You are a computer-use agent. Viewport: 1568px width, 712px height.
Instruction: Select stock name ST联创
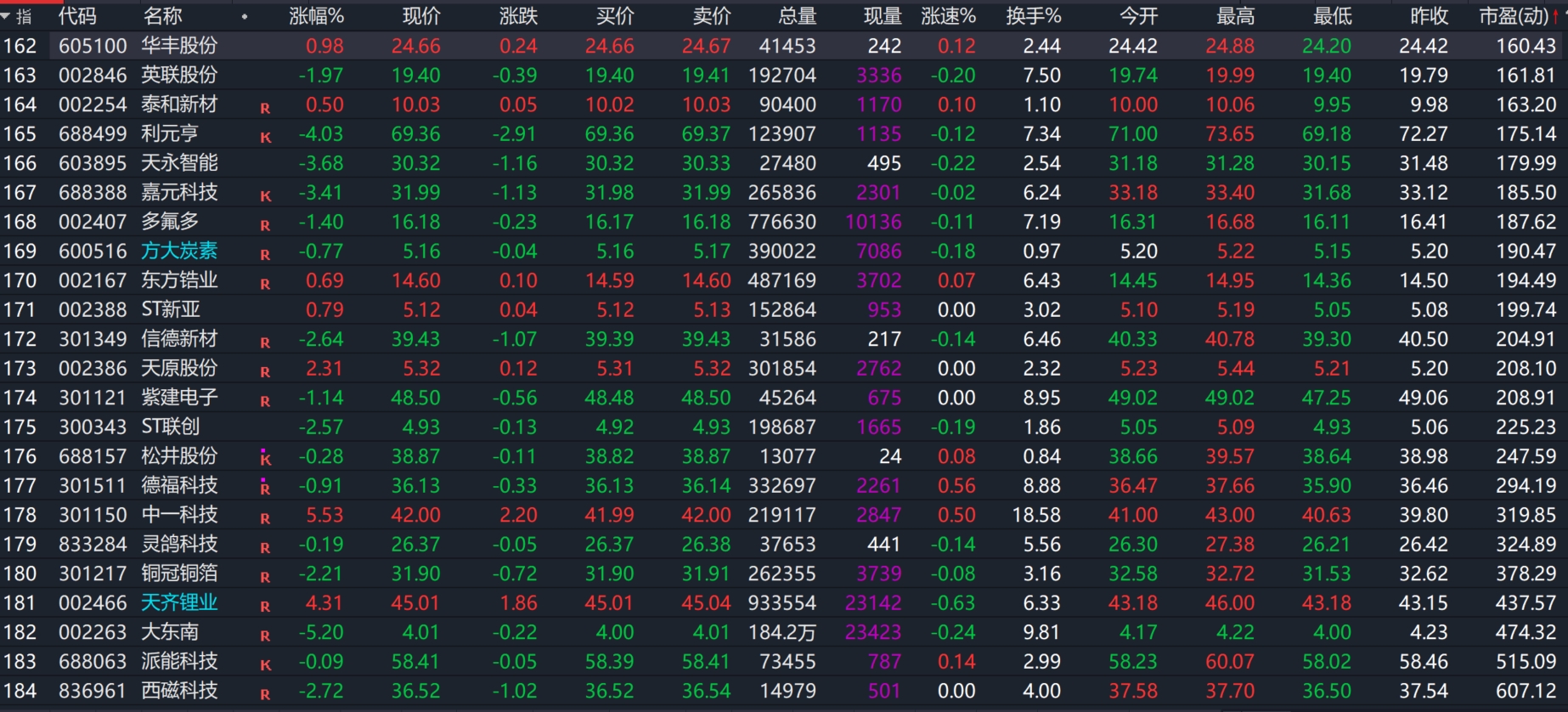(171, 427)
